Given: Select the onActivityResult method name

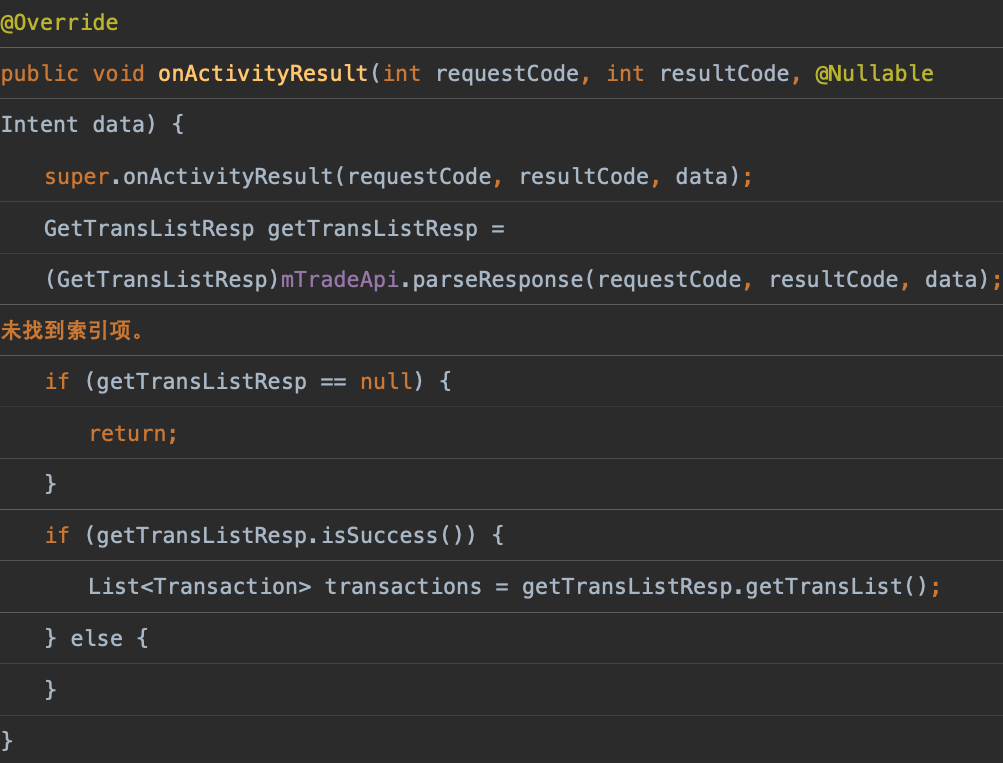Looking at the screenshot, I should pyautogui.click(x=262, y=72).
